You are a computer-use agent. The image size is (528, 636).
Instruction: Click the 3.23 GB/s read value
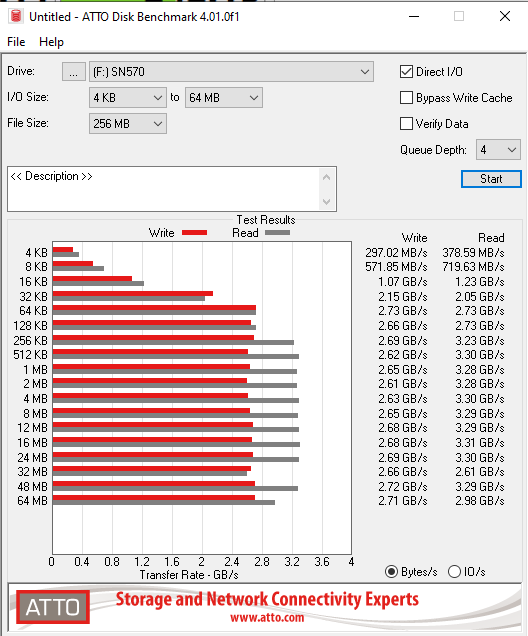[480, 340]
